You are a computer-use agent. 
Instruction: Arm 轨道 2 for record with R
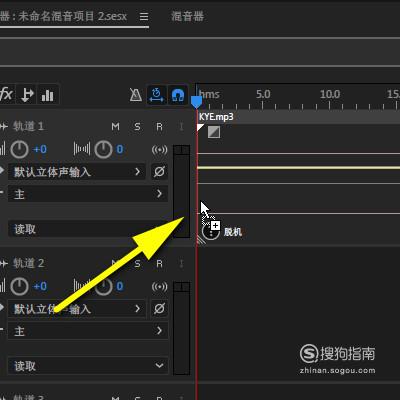(159, 264)
